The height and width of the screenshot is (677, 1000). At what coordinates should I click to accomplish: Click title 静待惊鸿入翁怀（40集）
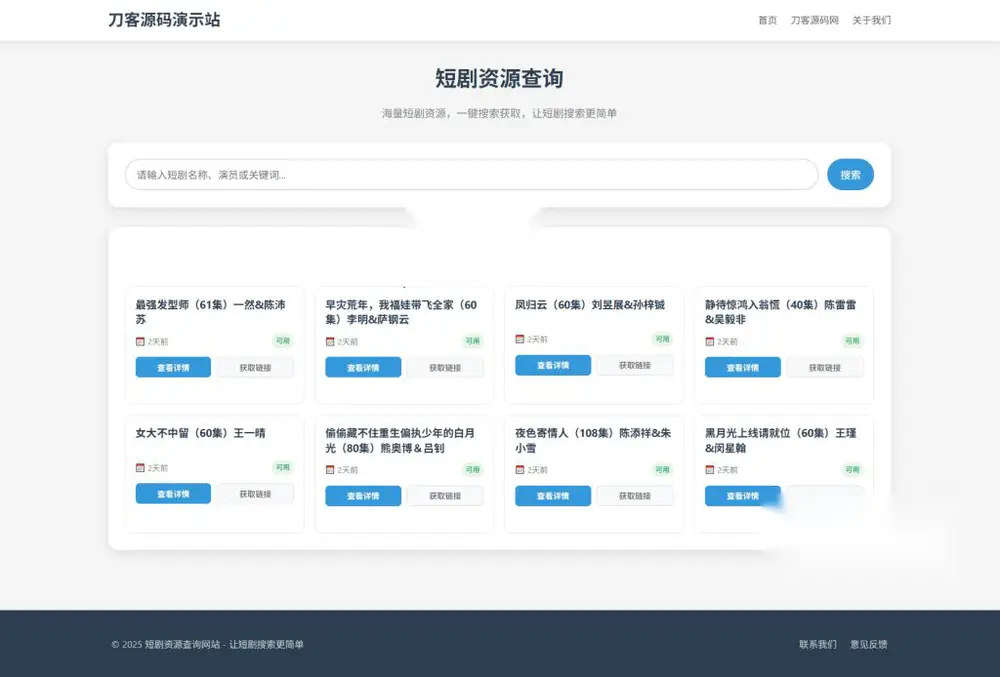click(780, 312)
